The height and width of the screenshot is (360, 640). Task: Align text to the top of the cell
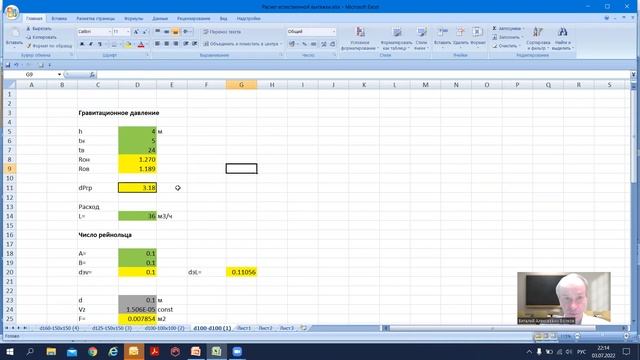tap(158, 31)
